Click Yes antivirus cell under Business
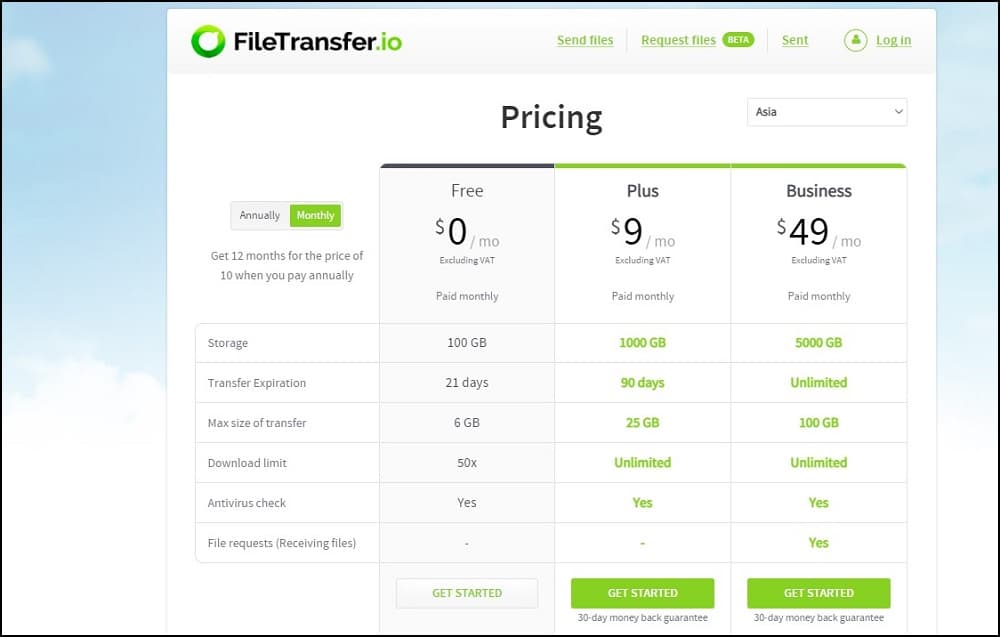Image resolution: width=1000 pixels, height=637 pixels. coord(818,503)
